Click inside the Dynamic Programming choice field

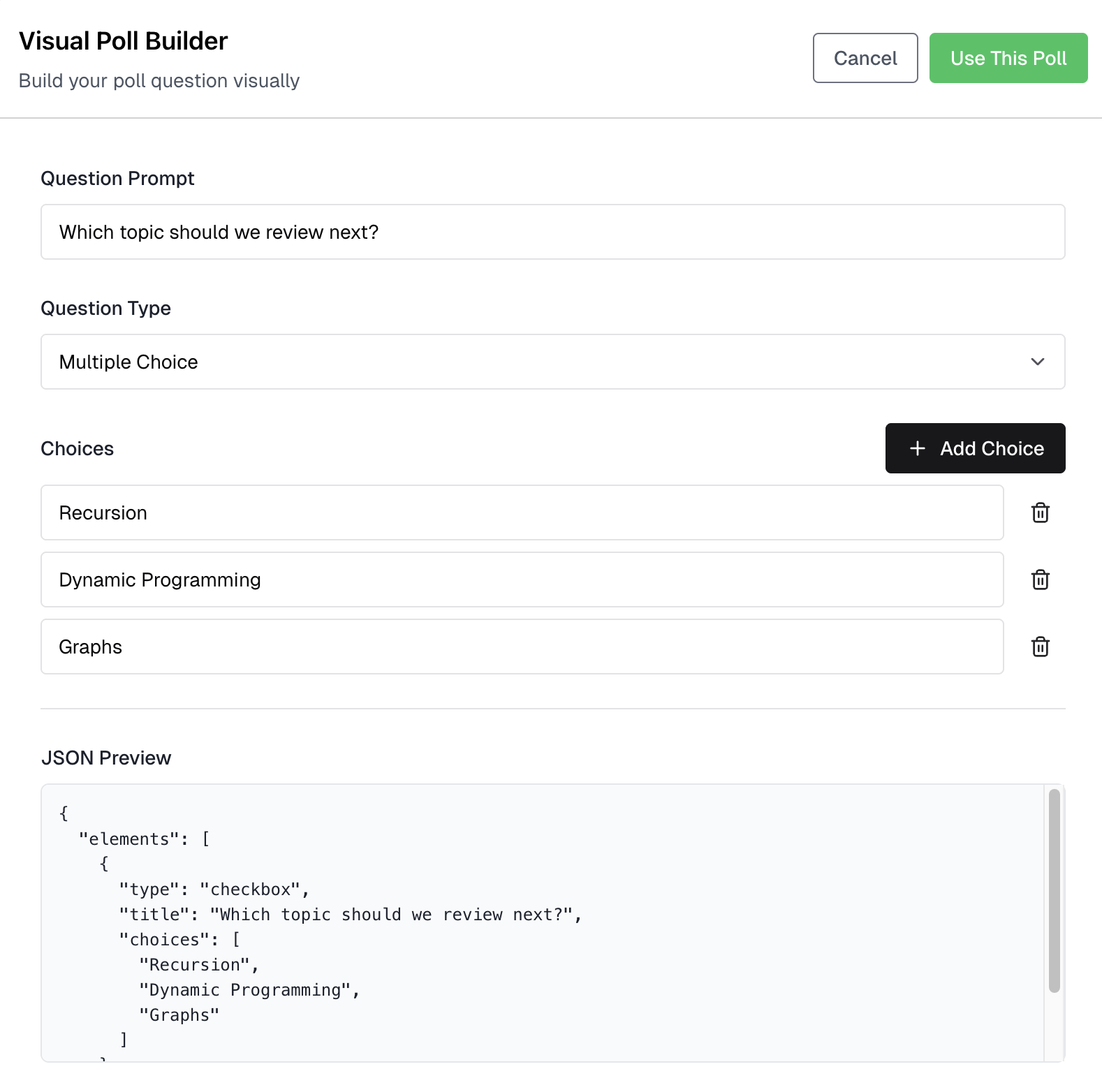coord(522,580)
